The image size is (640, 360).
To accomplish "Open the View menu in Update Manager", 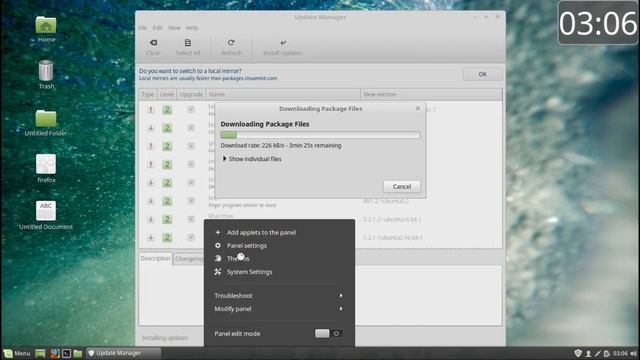I will pos(174,28).
